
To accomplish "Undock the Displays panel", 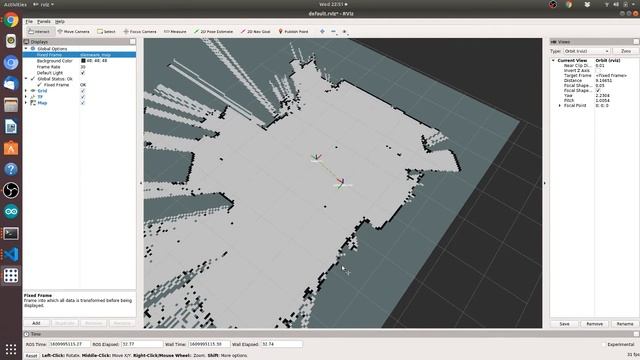I will (133, 42).
